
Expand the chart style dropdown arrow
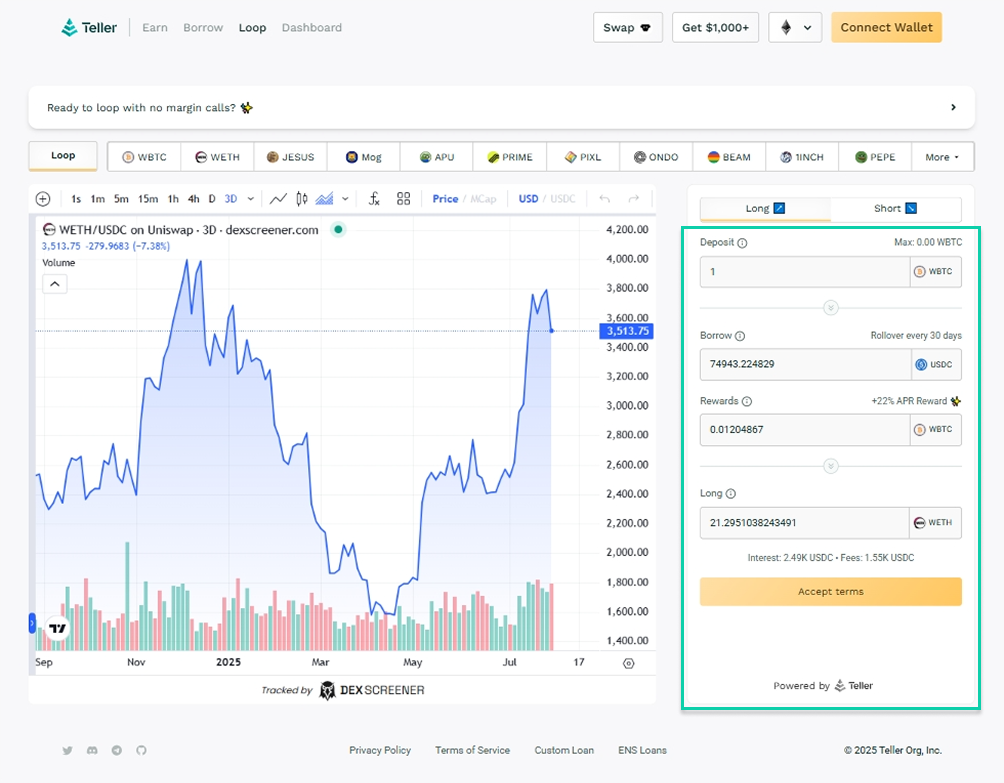tap(345, 199)
